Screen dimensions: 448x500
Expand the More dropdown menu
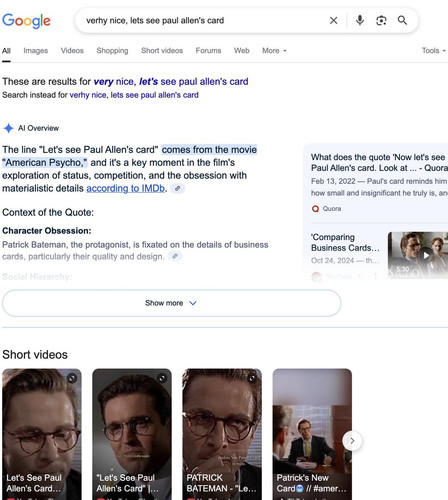[x=274, y=51]
